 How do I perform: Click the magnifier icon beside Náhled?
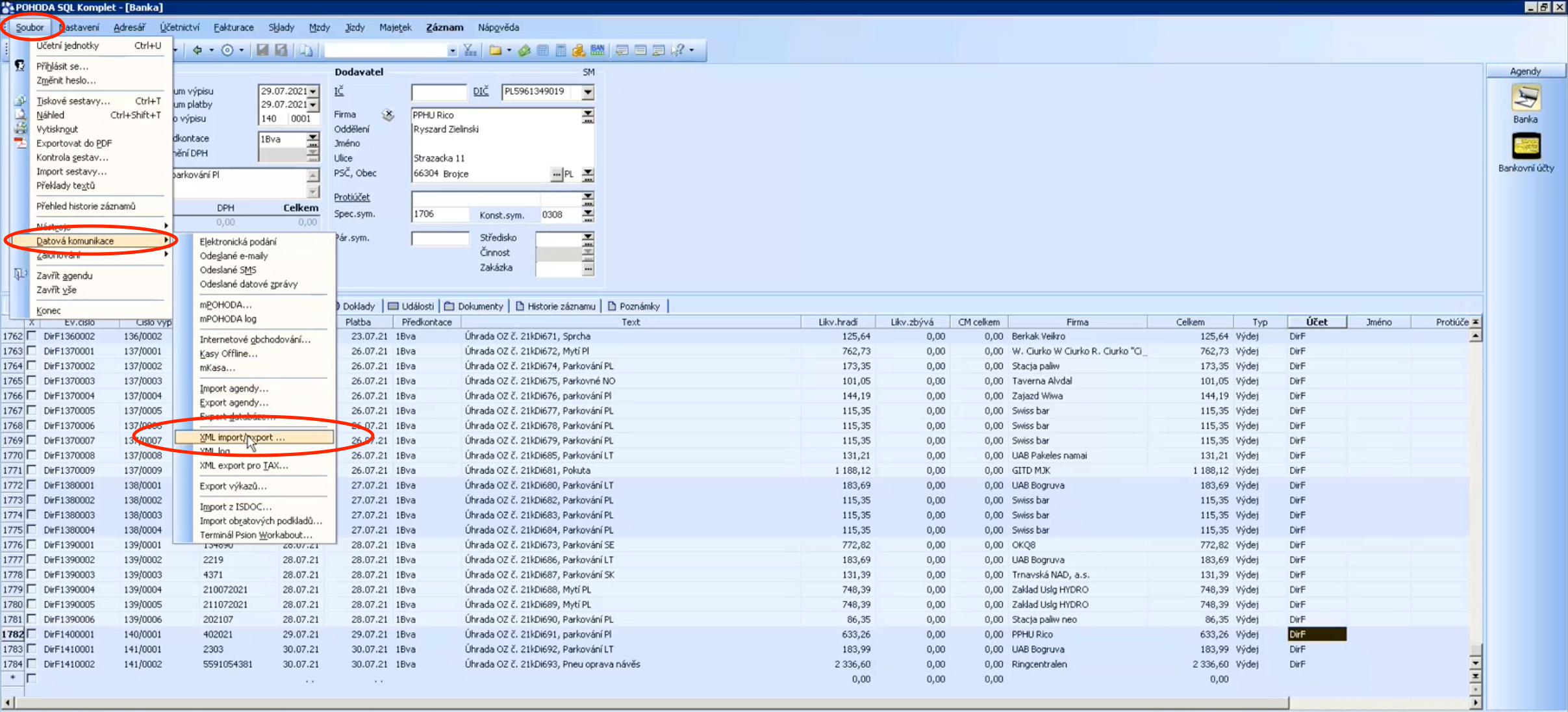pos(21,114)
